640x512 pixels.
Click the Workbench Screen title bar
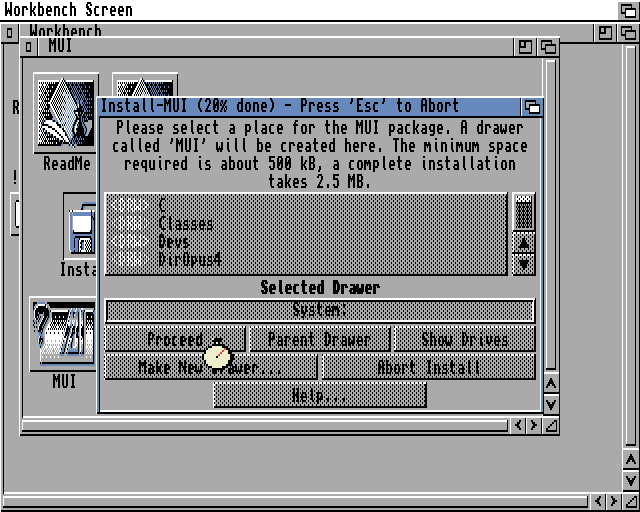(309, 10)
